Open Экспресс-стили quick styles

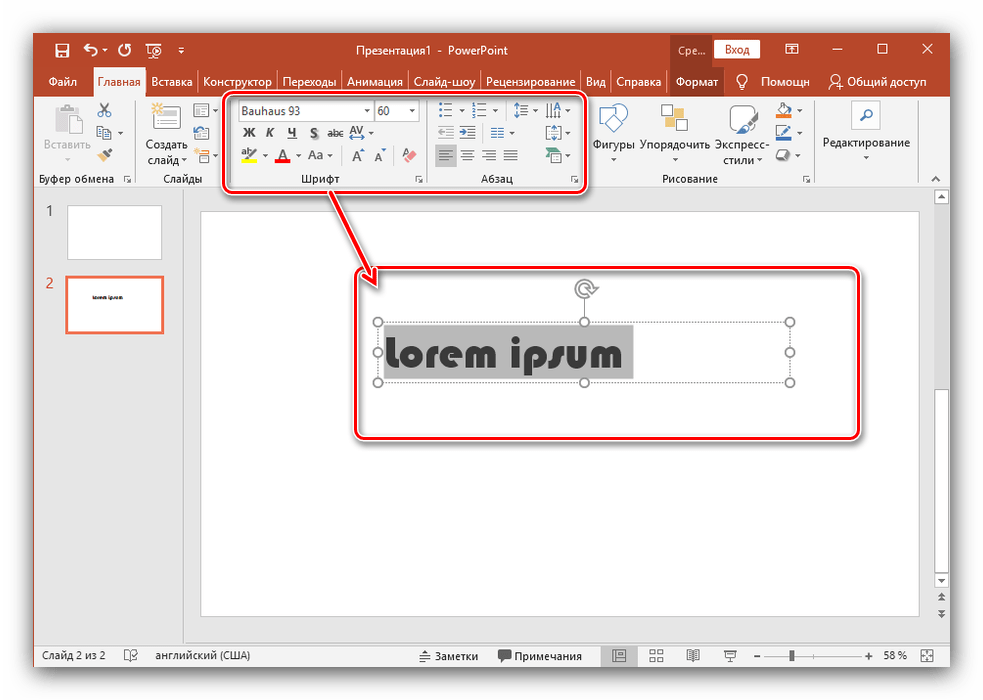pyautogui.click(x=742, y=134)
